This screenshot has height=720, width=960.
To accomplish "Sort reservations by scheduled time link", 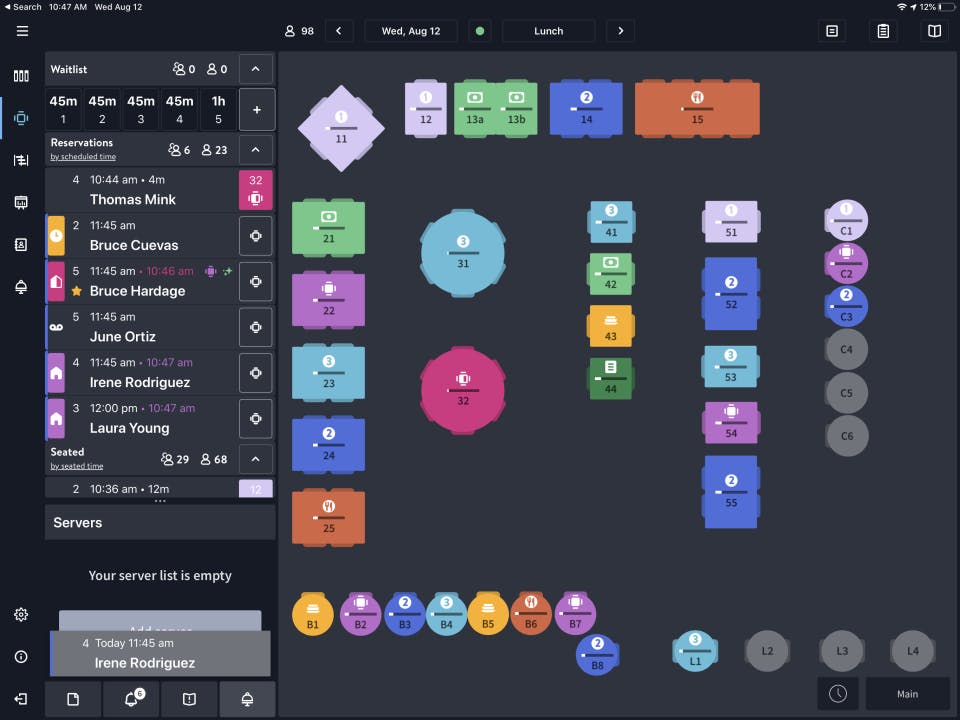I will pos(83,157).
